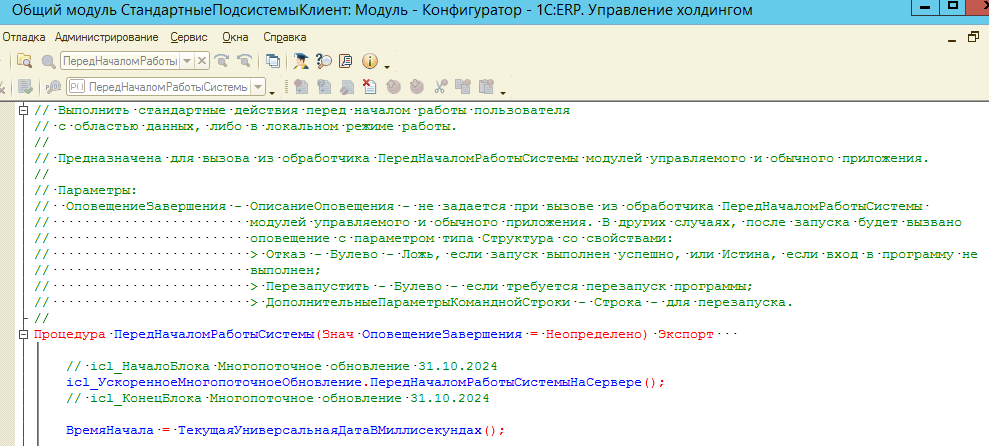The width and height of the screenshot is (989, 446).
Task: Click the Экспорт keyword in procedure header
Action: [x=686, y=334]
